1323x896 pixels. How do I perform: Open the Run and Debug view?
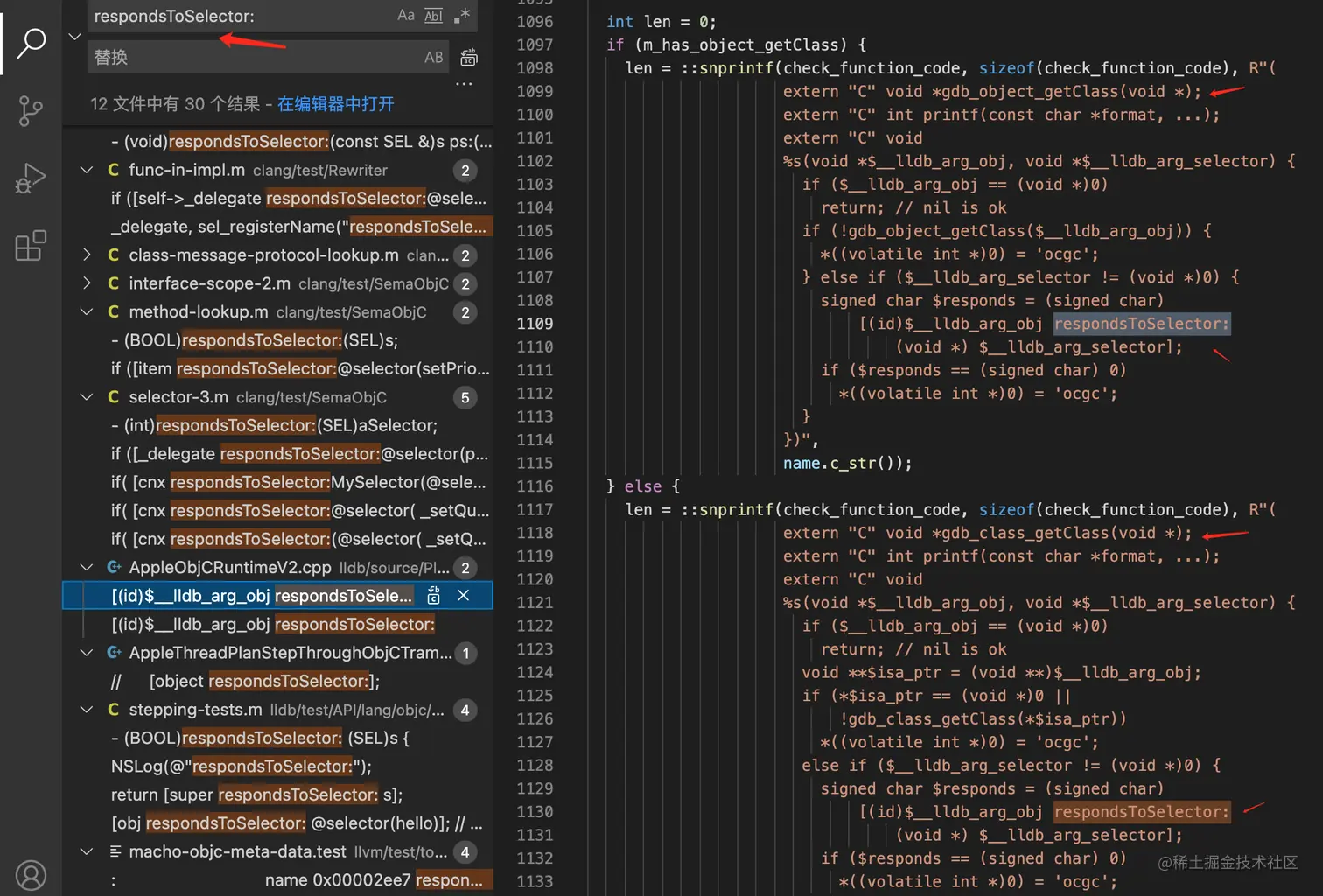pos(31,178)
